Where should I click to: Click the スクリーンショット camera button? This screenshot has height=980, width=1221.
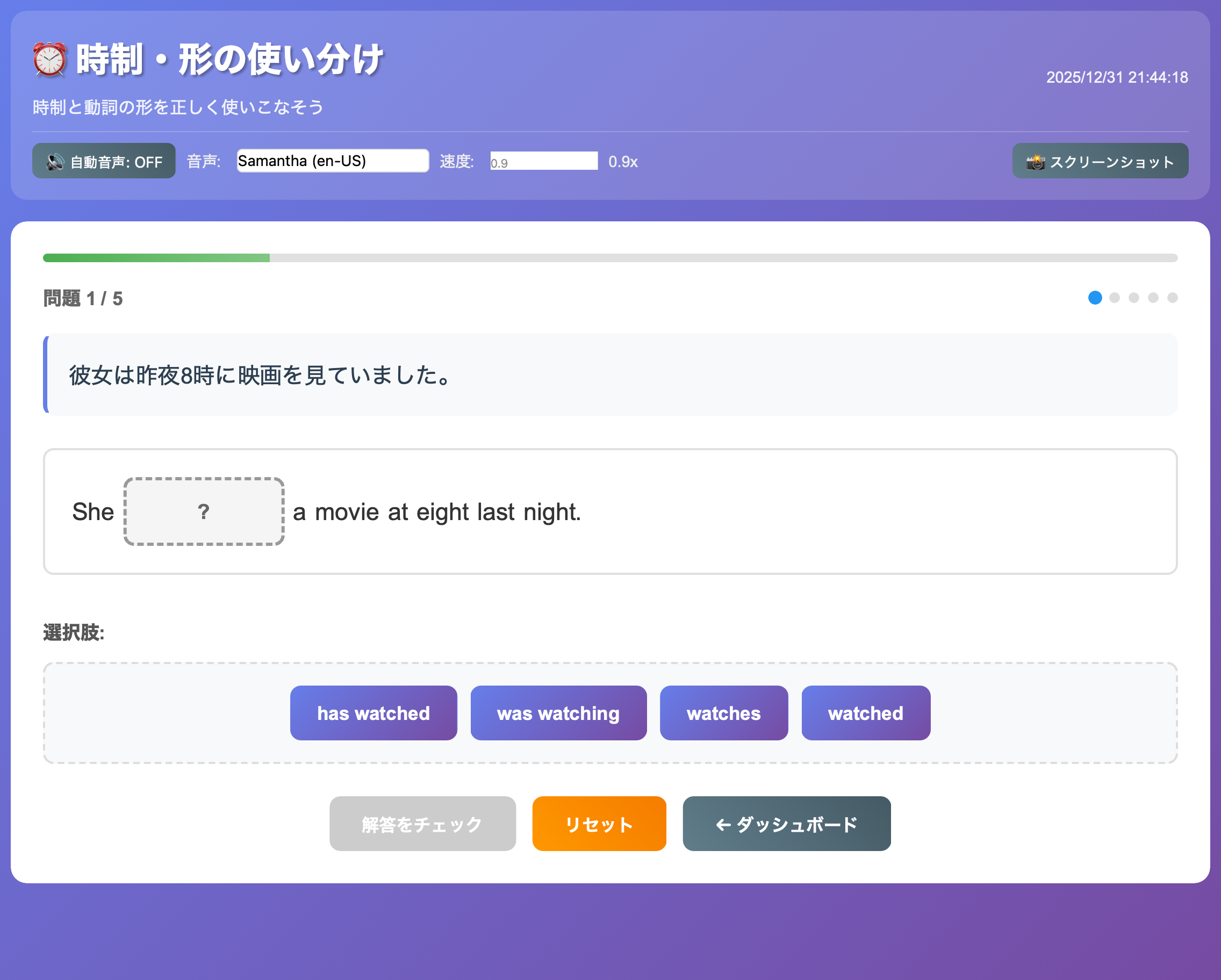pos(1099,161)
